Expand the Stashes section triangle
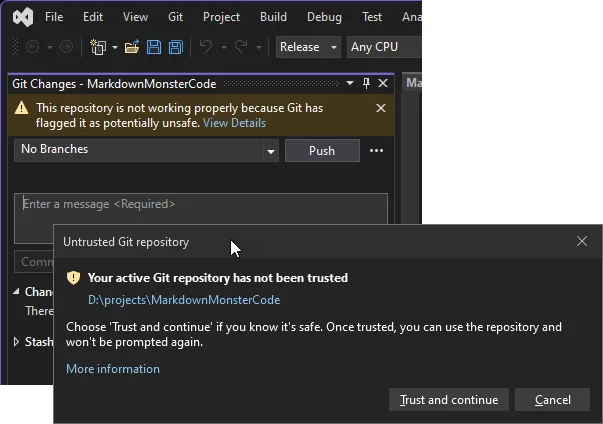The image size is (603, 424). (x=16, y=342)
